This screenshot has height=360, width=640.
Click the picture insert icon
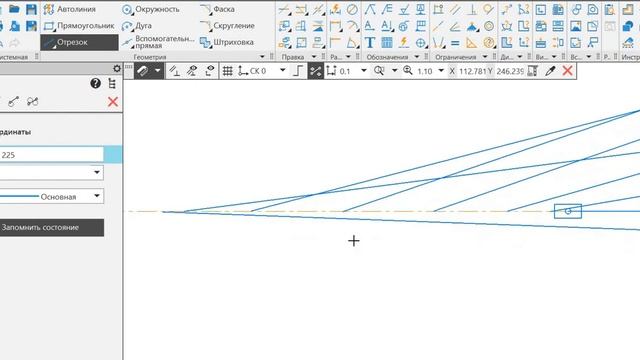tap(576, 26)
